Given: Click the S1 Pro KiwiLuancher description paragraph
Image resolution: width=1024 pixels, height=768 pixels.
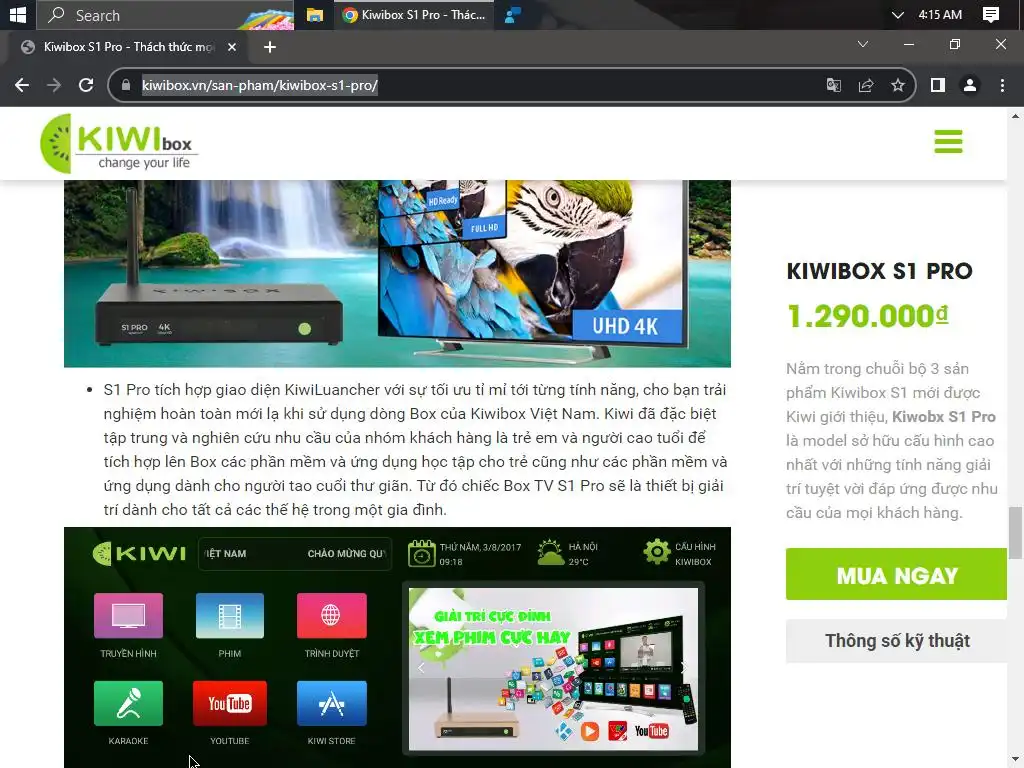Looking at the screenshot, I should [415, 449].
